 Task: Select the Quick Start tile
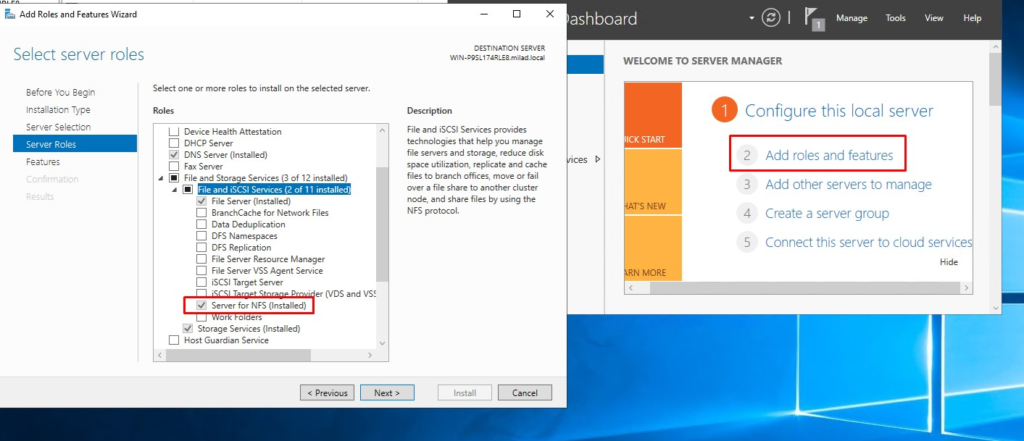tap(653, 115)
